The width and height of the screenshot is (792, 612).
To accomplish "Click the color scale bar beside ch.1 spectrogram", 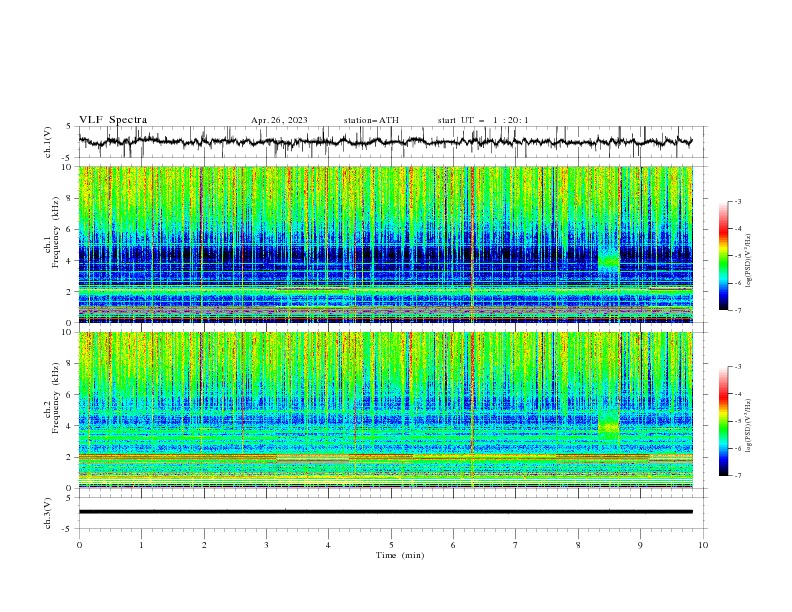I will point(723,256).
